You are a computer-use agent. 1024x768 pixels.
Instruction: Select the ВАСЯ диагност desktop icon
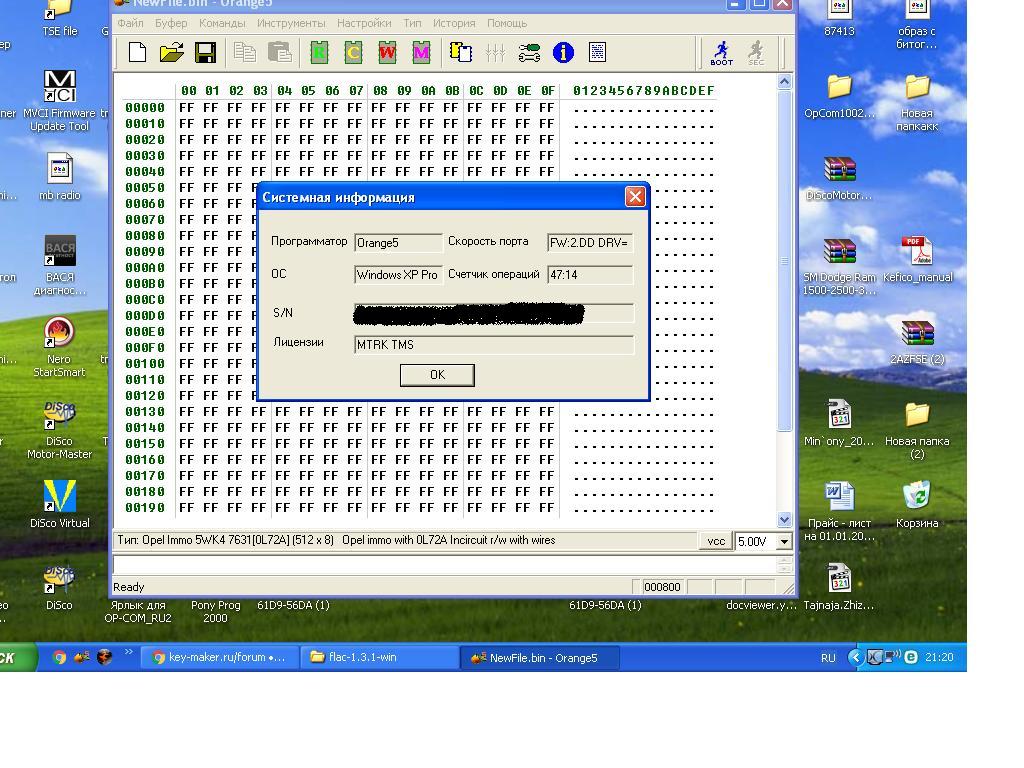click(x=59, y=264)
